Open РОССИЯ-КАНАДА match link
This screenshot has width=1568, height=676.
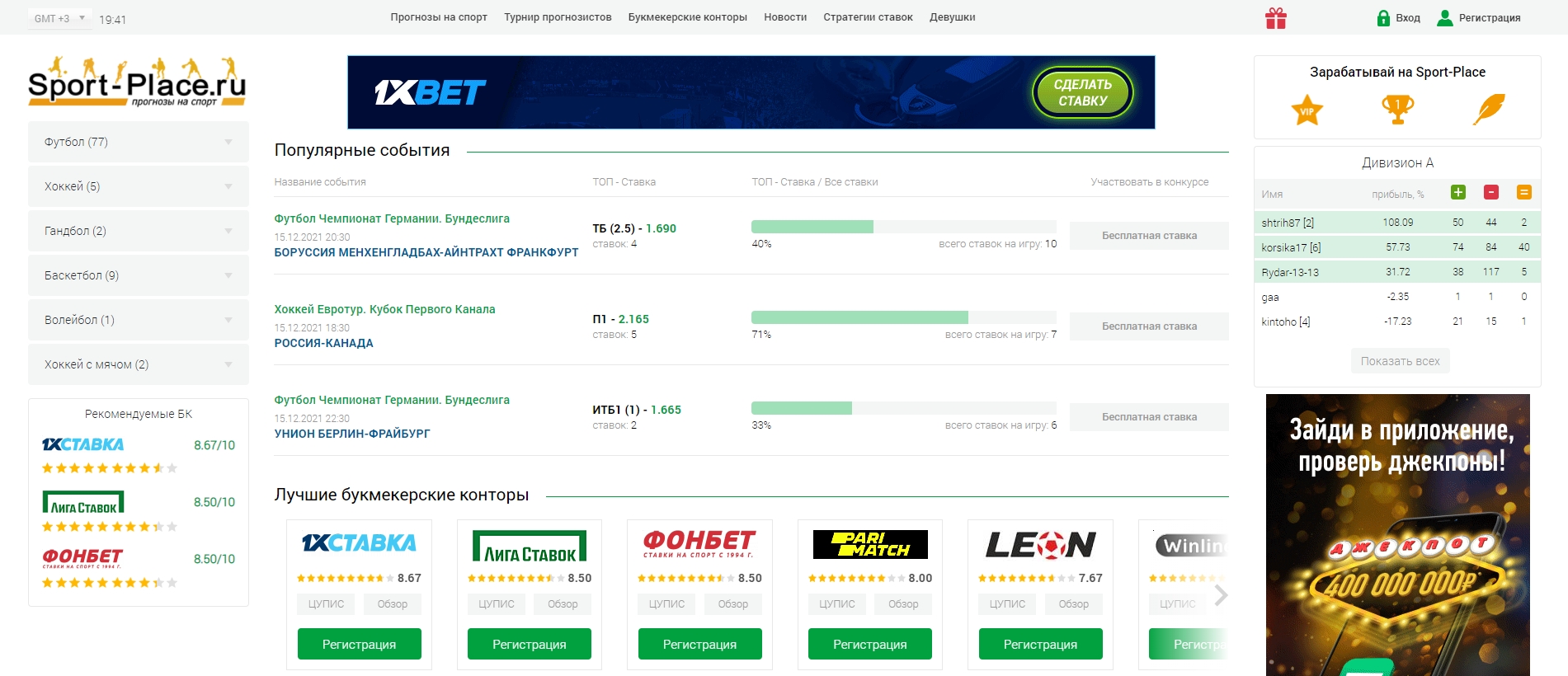[x=323, y=343]
